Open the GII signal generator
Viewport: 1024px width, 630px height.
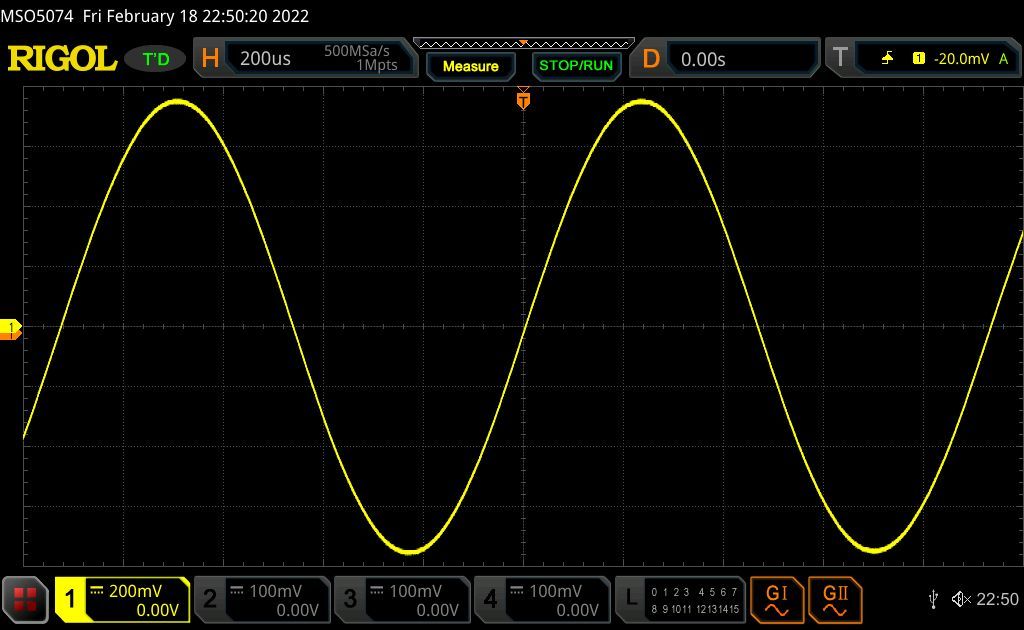835,600
